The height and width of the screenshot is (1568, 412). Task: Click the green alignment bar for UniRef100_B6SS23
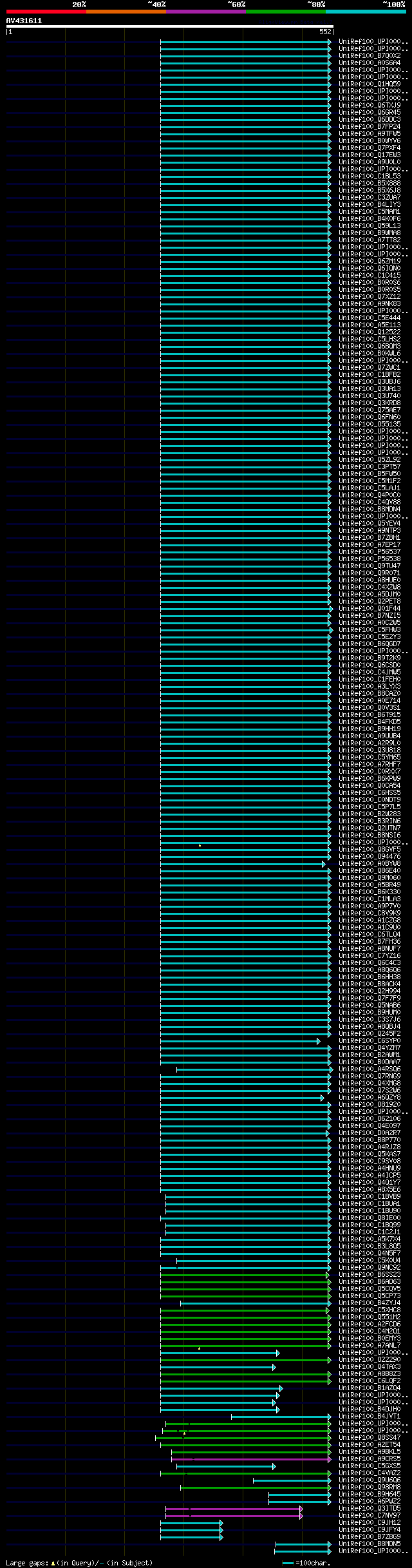coord(245,1275)
